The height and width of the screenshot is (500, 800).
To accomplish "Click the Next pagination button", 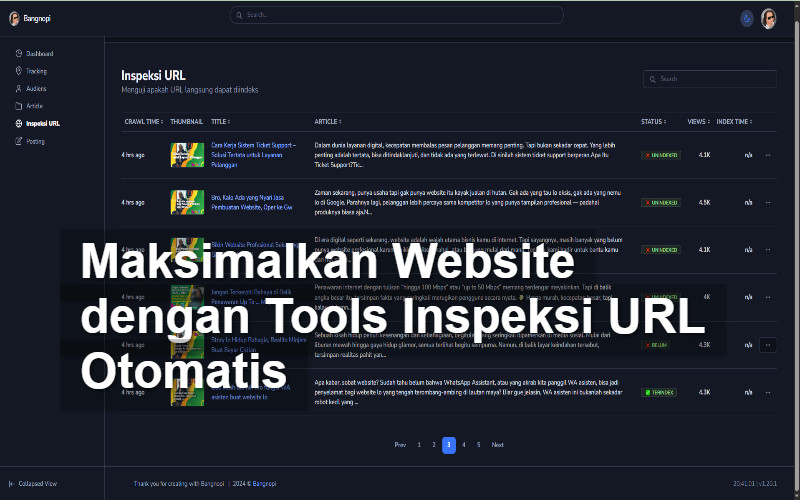I will pyautogui.click(x=497, y=444).
